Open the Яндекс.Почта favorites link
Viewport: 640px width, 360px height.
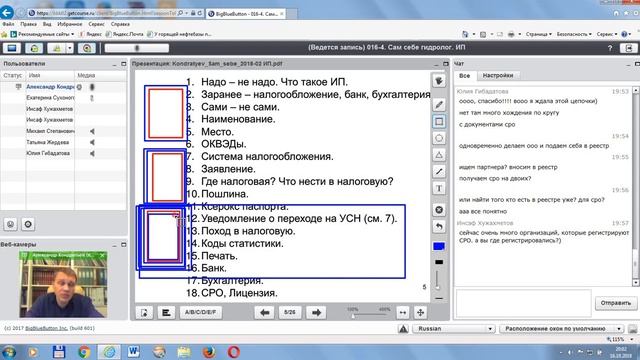pyautogui.click(x=124, y=34)
